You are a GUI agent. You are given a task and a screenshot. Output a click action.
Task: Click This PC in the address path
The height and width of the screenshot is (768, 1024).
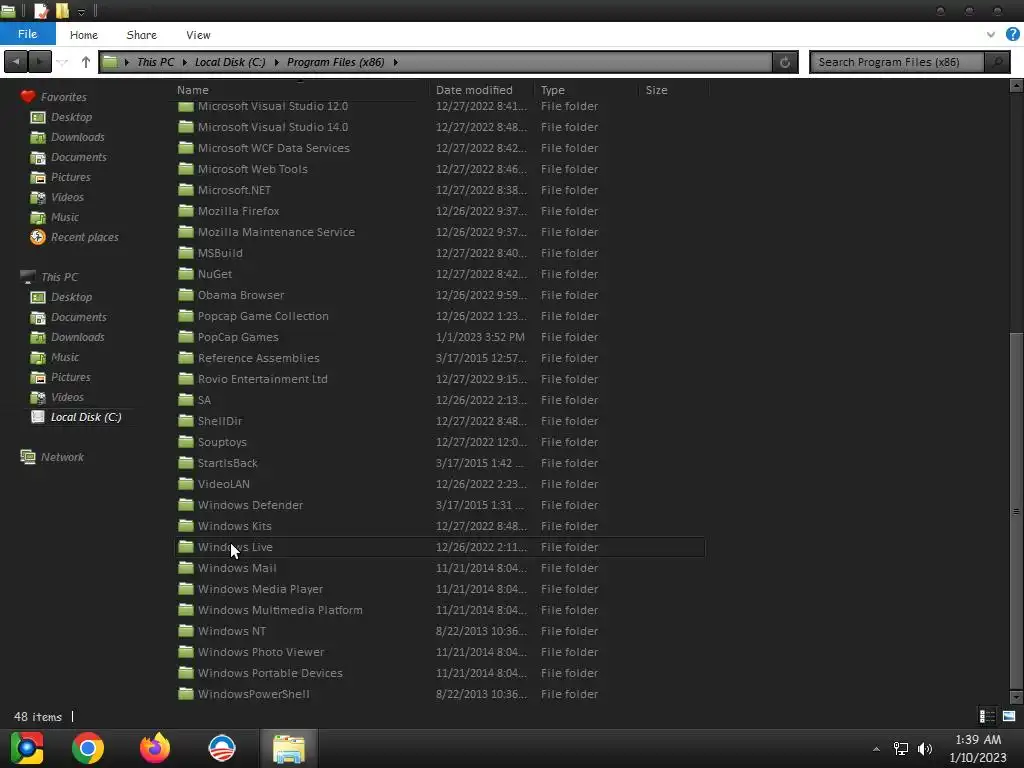tap(155, 62)
